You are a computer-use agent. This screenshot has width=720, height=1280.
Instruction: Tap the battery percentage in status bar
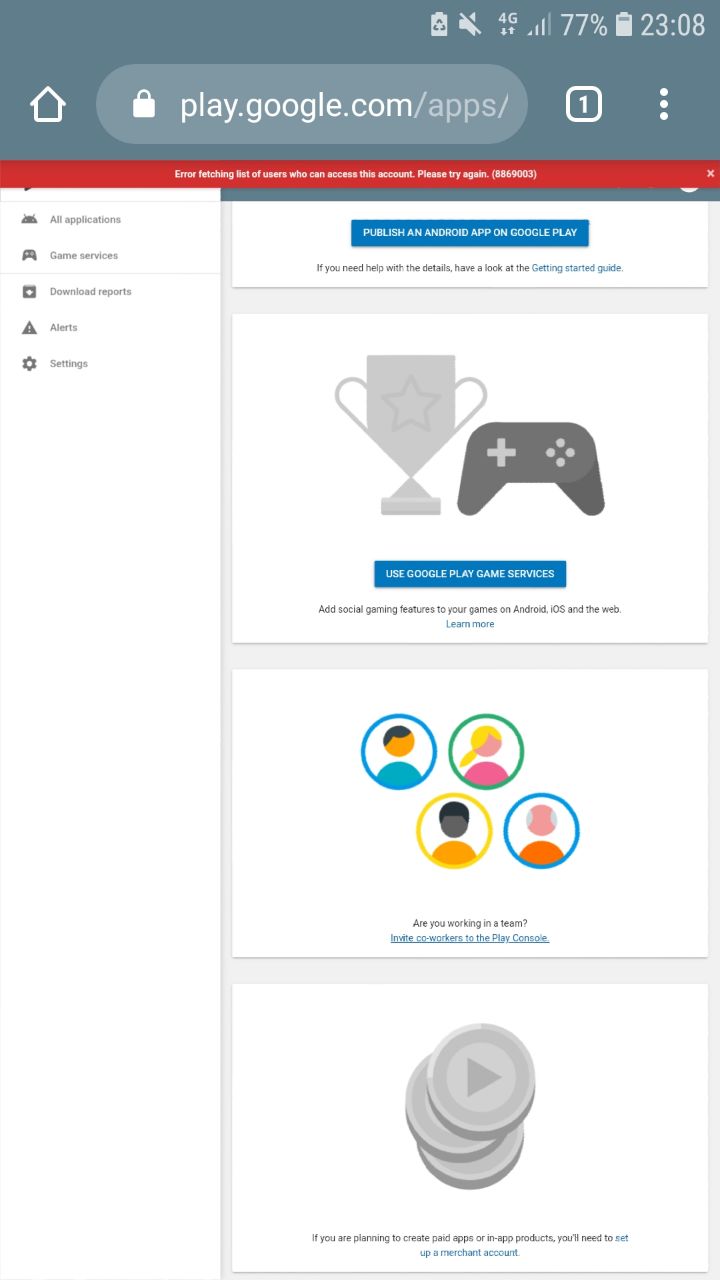pos(584,25)
